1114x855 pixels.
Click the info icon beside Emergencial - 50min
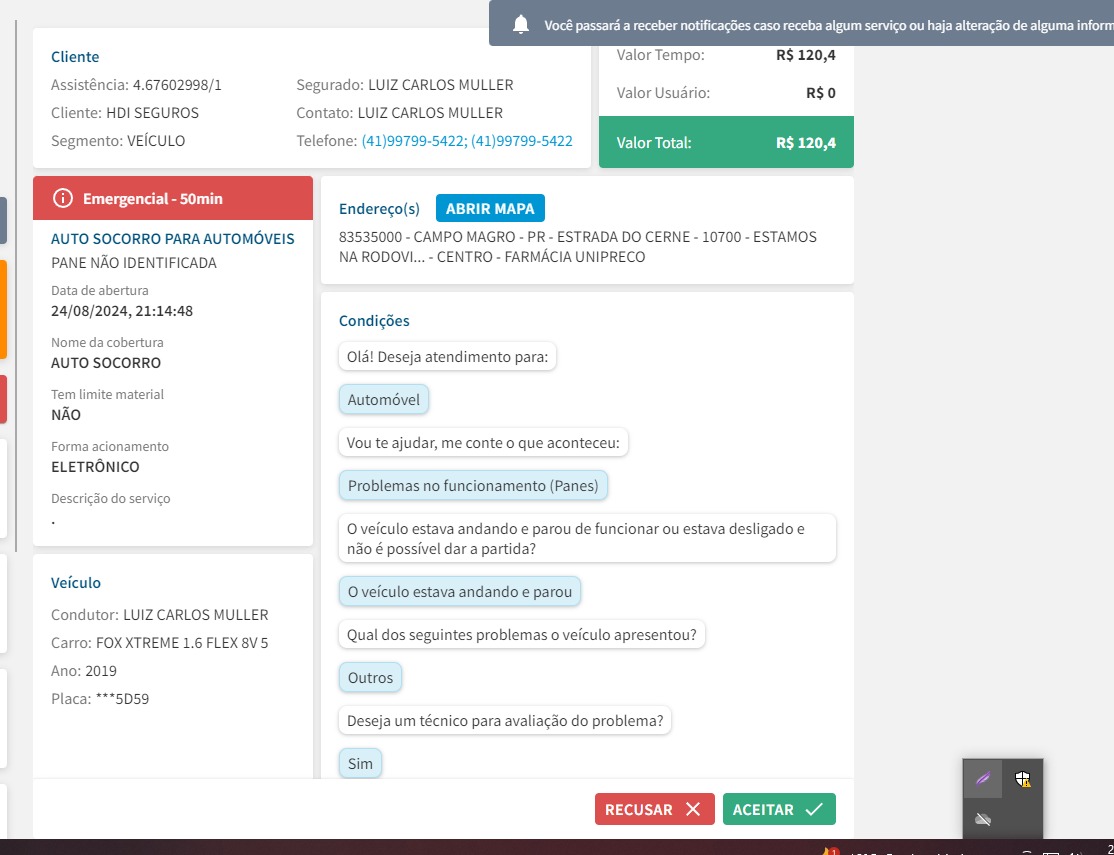tap(63, 198)
